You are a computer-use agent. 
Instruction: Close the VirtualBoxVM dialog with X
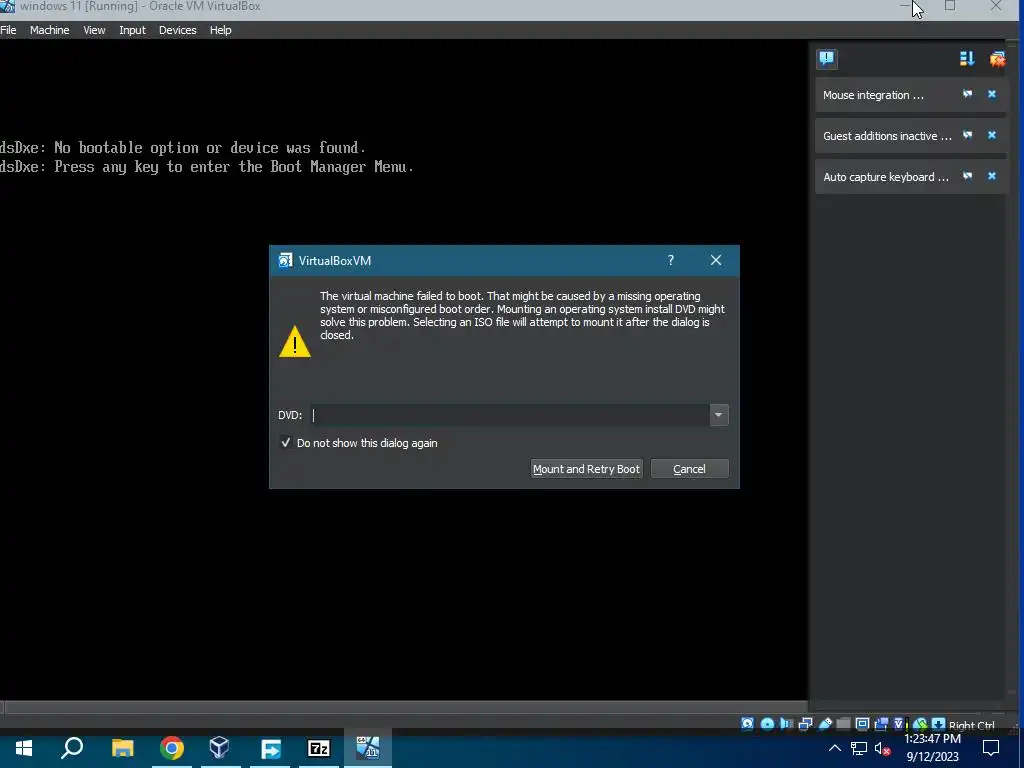click(x=716, y=260)
